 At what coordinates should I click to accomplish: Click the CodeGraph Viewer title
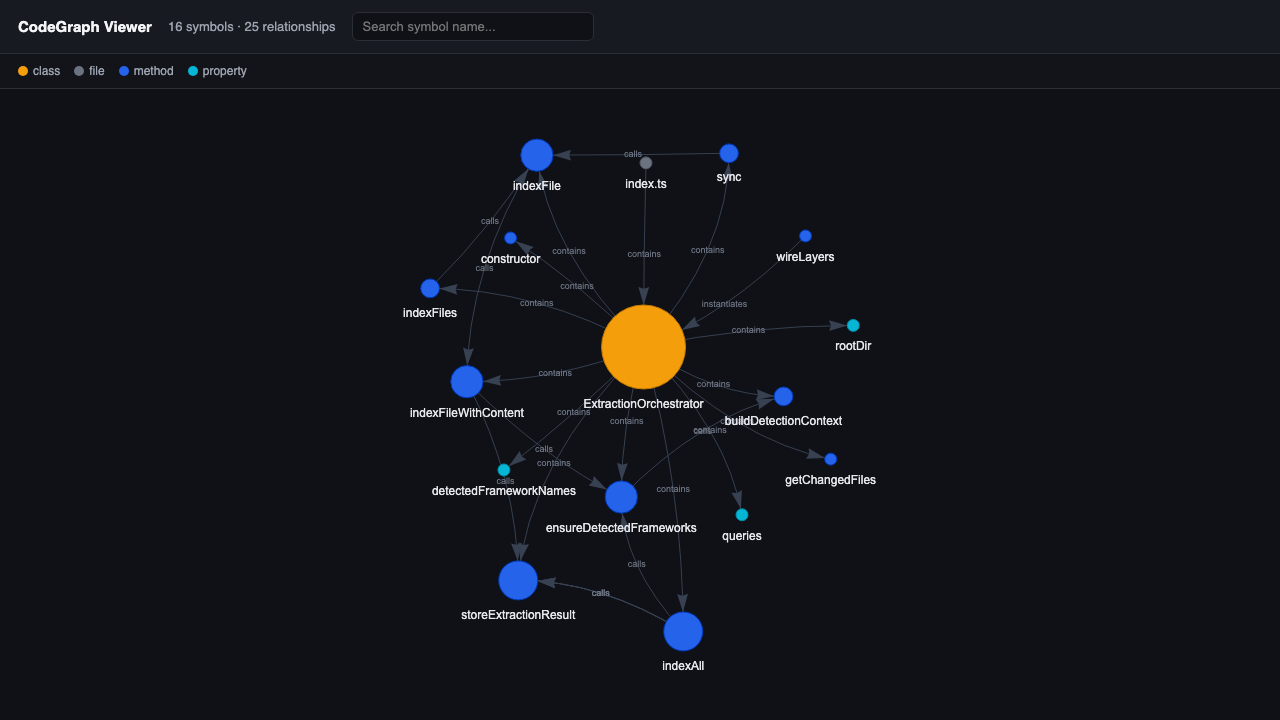(85, 27)
